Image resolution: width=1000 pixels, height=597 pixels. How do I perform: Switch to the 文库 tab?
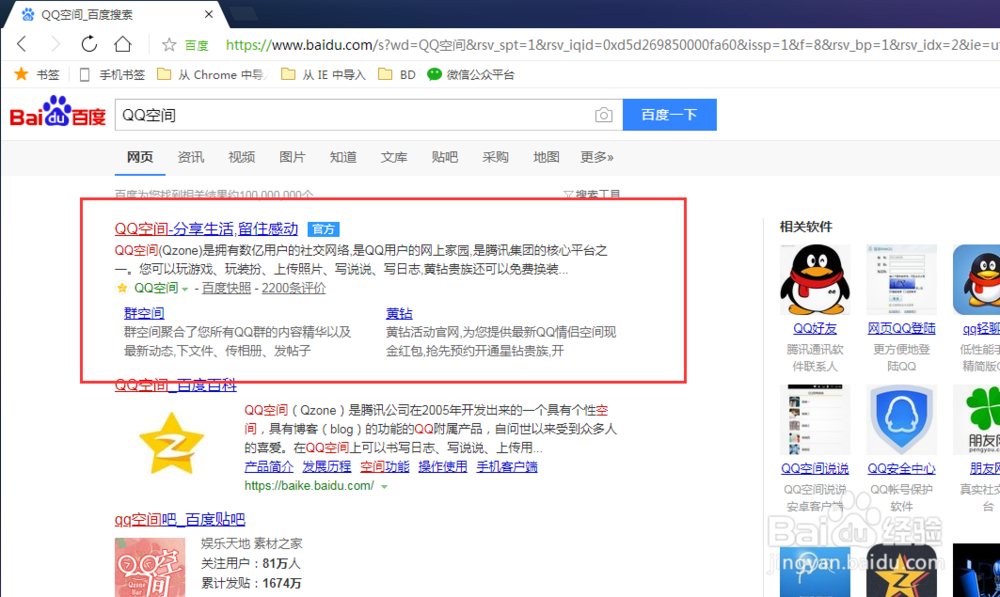coord(394,158)
